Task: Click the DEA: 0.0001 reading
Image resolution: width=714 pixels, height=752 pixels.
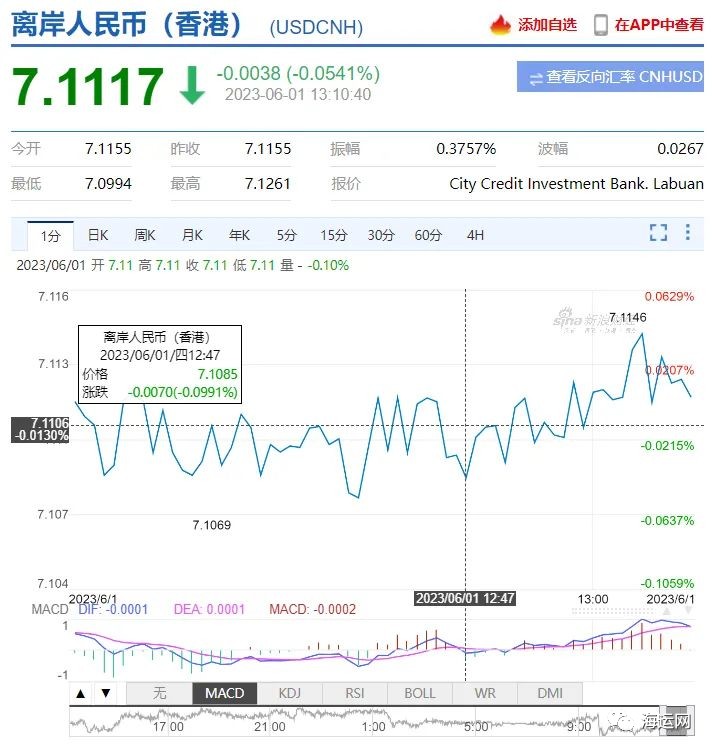Action: coord(209,610)
